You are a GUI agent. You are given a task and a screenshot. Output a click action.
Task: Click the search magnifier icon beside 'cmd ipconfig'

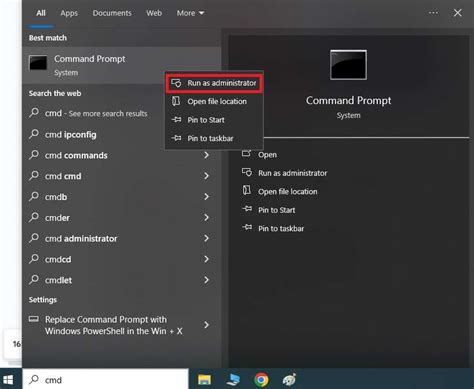(34, 134)
